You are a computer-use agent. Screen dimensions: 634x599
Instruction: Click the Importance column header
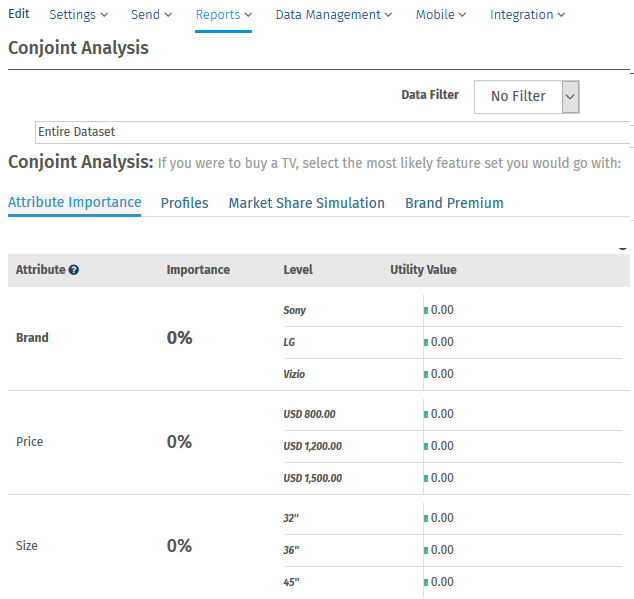coord(198,270)
